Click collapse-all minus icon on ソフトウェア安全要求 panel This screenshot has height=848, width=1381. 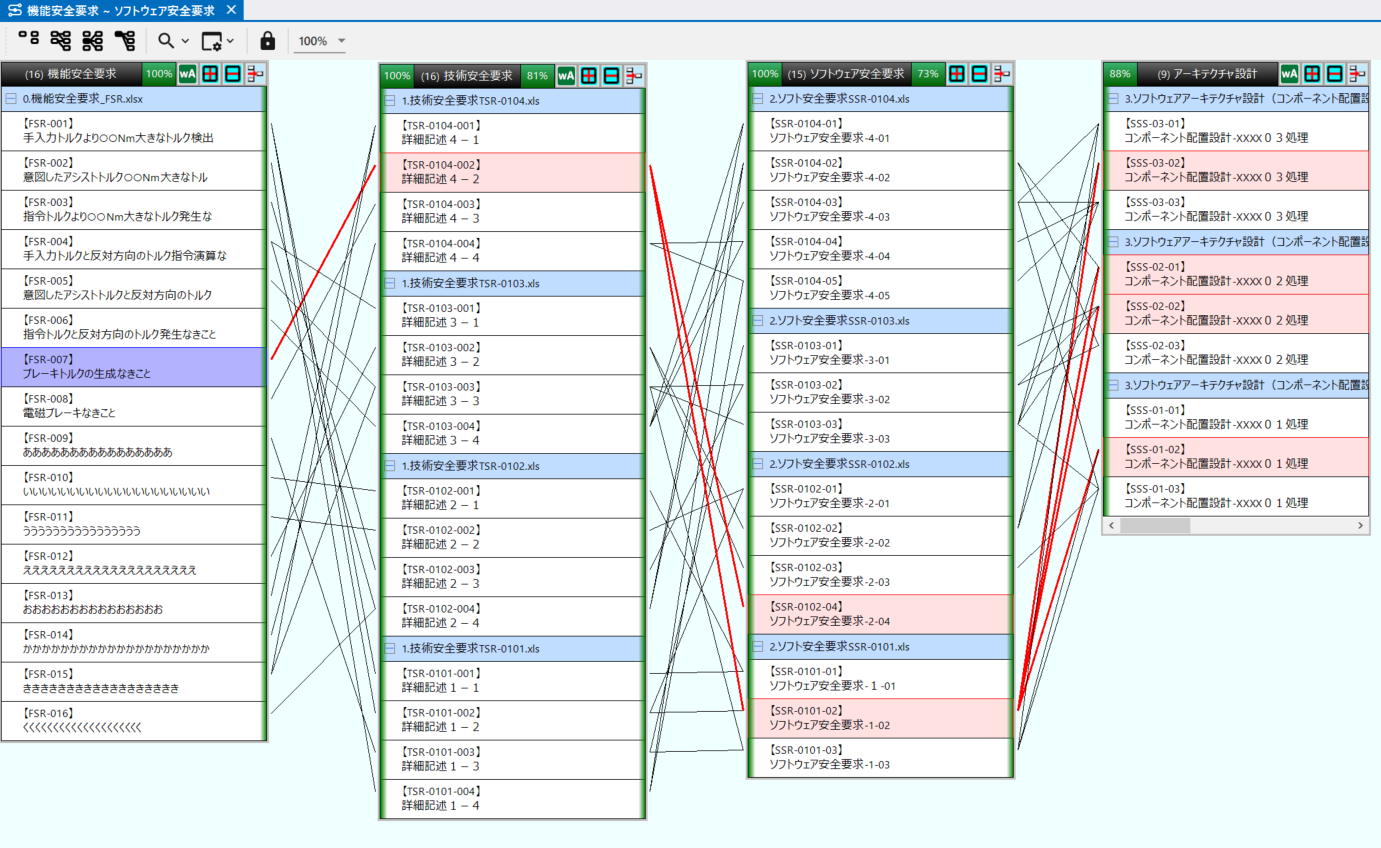(980, 74)
